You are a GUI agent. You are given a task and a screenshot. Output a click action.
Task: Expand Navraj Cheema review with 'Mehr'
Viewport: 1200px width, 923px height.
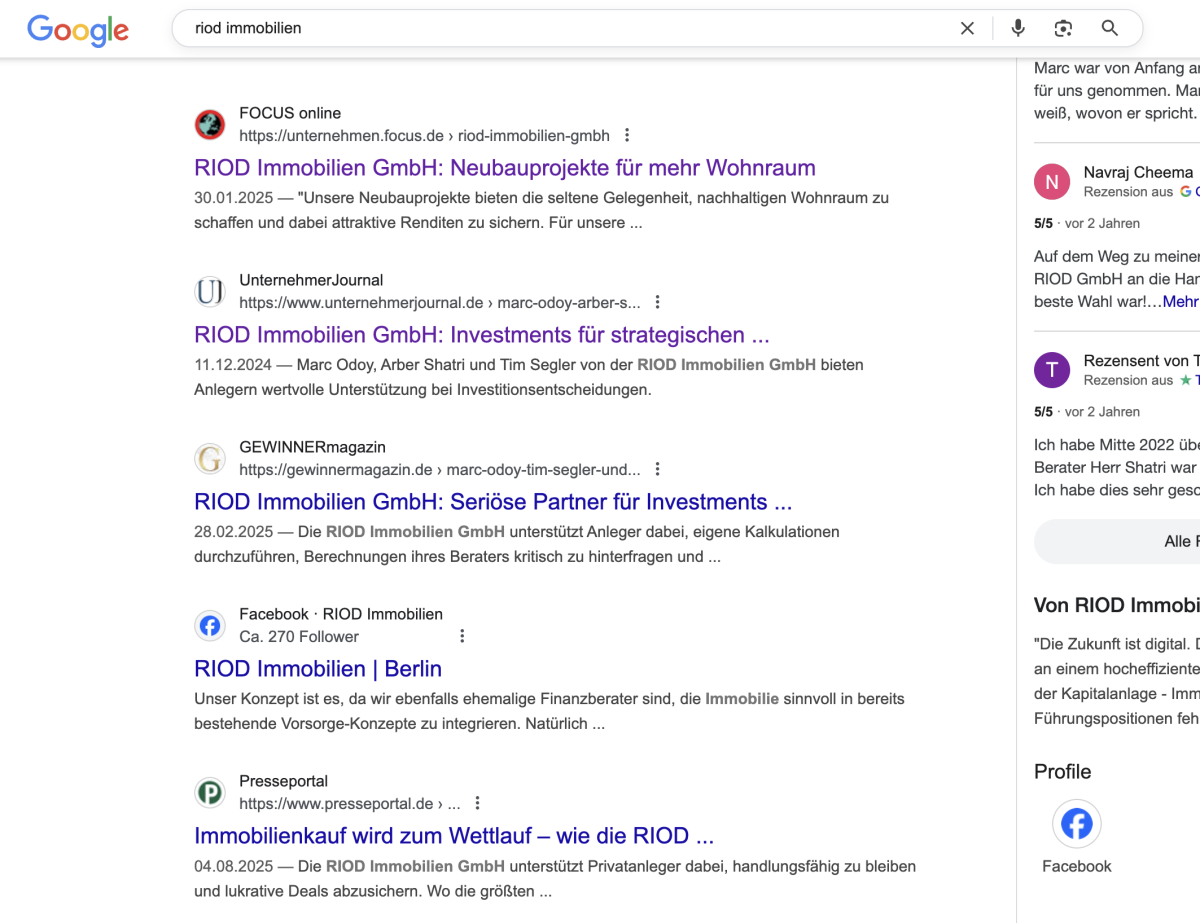(x=1180, y=301)
